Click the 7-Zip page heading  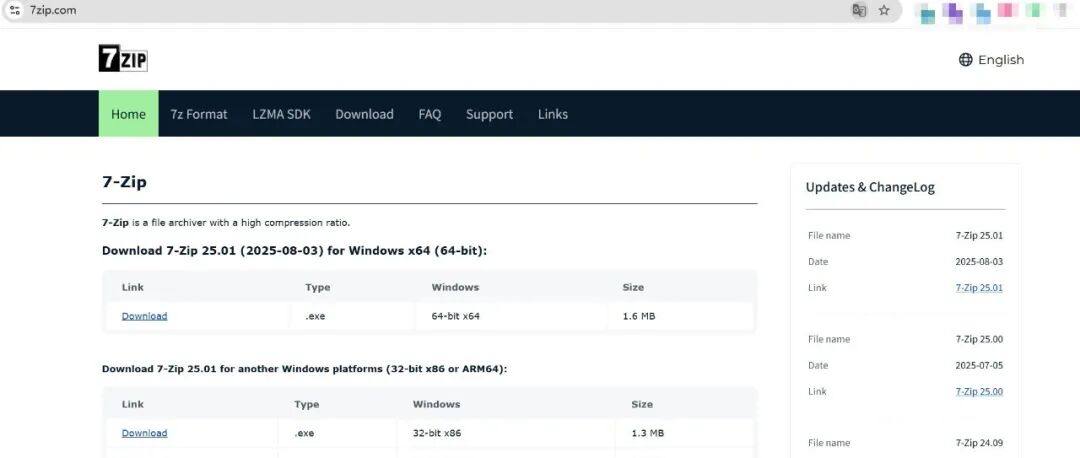(x=125, y=182)
